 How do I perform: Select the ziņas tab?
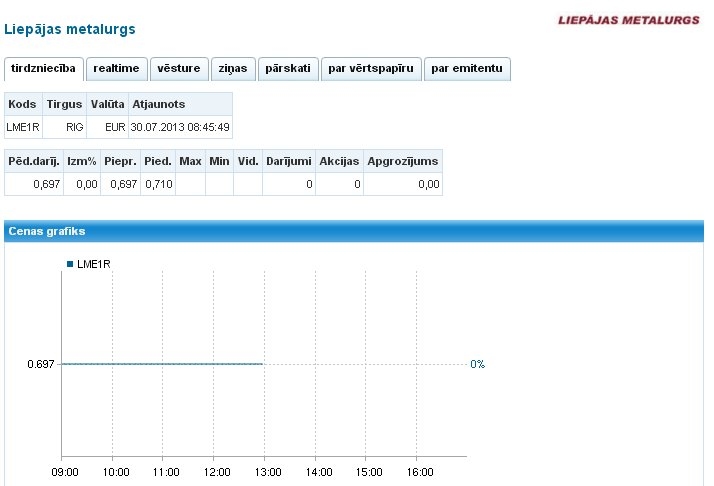233,69
